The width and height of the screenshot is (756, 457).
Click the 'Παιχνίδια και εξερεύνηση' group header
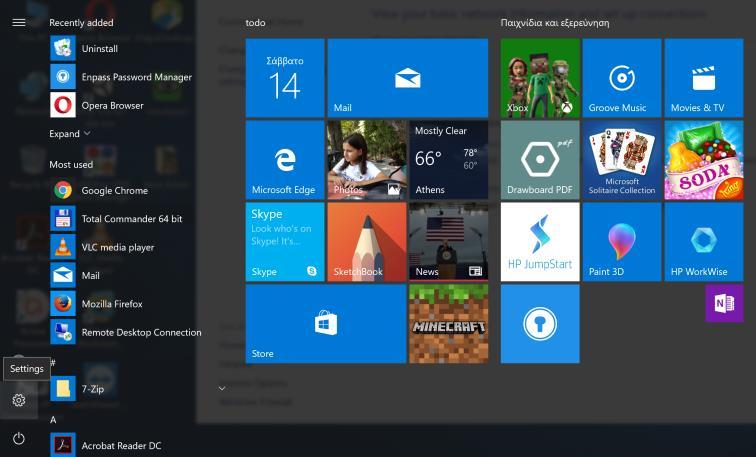(555, 23)
